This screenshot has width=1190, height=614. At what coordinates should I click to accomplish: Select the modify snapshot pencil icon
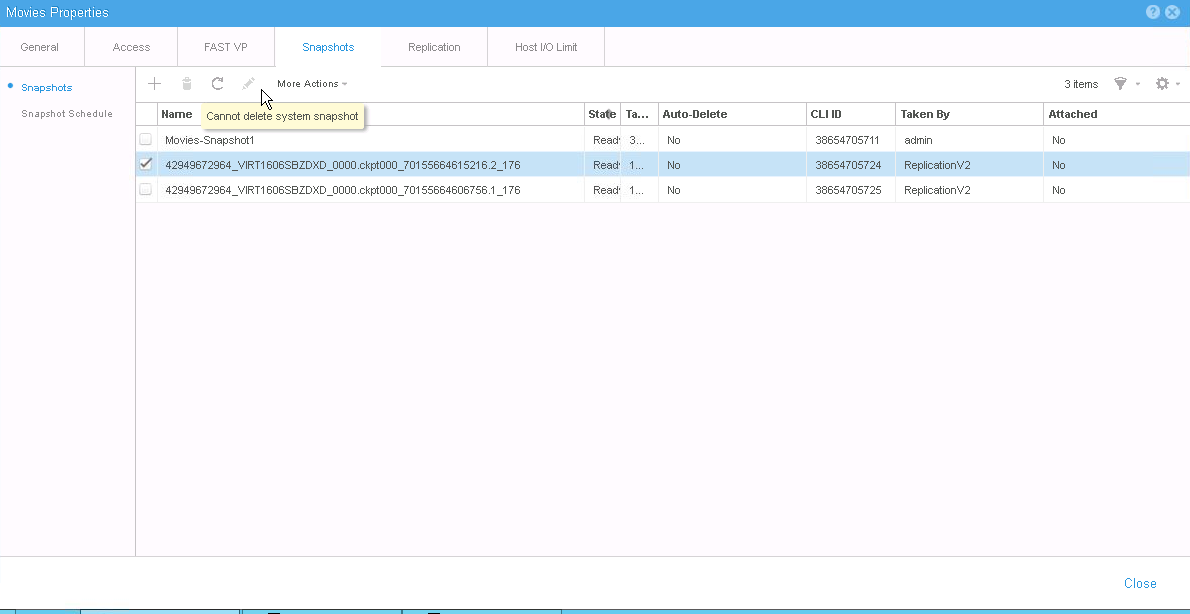point(249,83)
